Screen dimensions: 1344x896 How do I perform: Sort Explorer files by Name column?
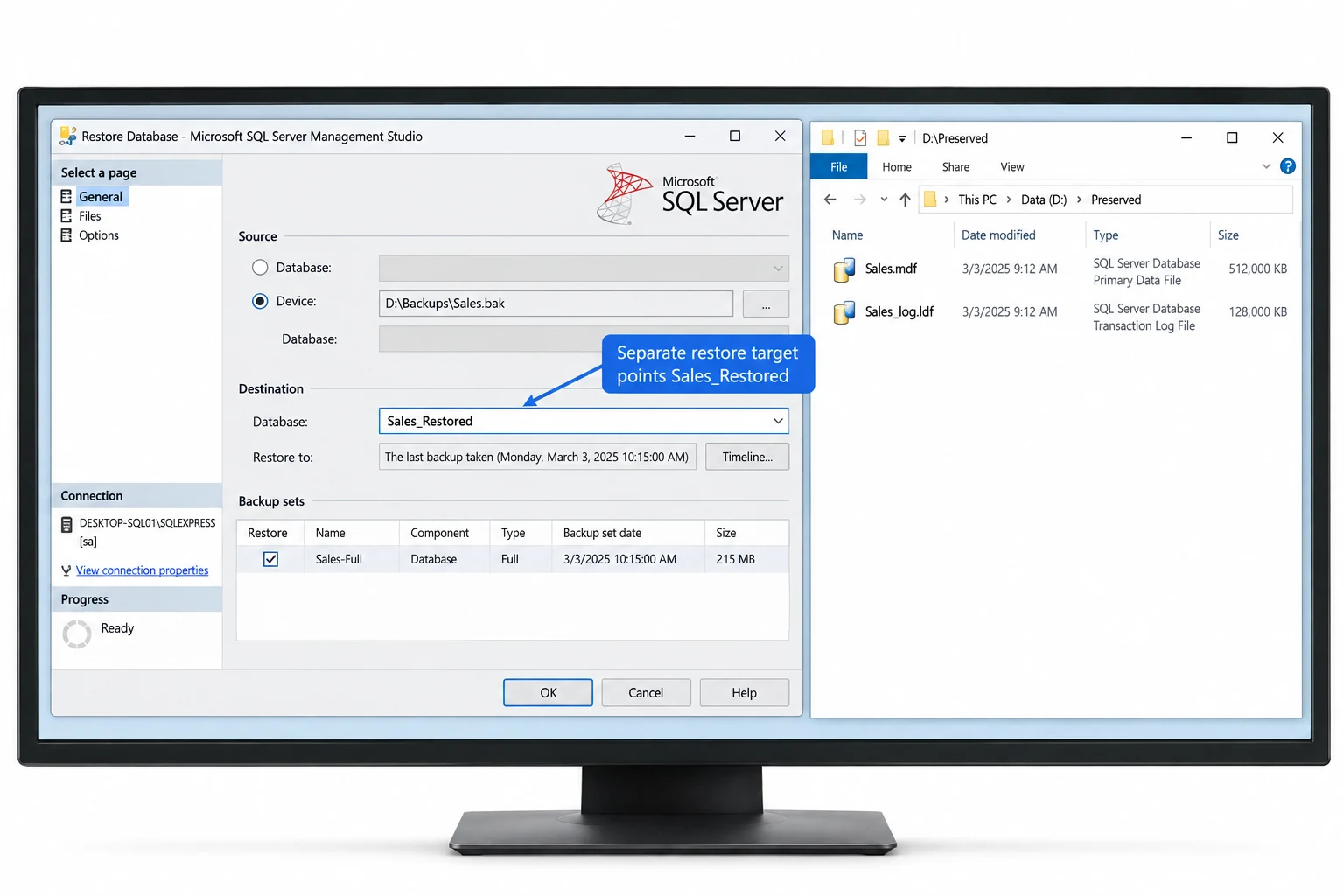point(847,234)
